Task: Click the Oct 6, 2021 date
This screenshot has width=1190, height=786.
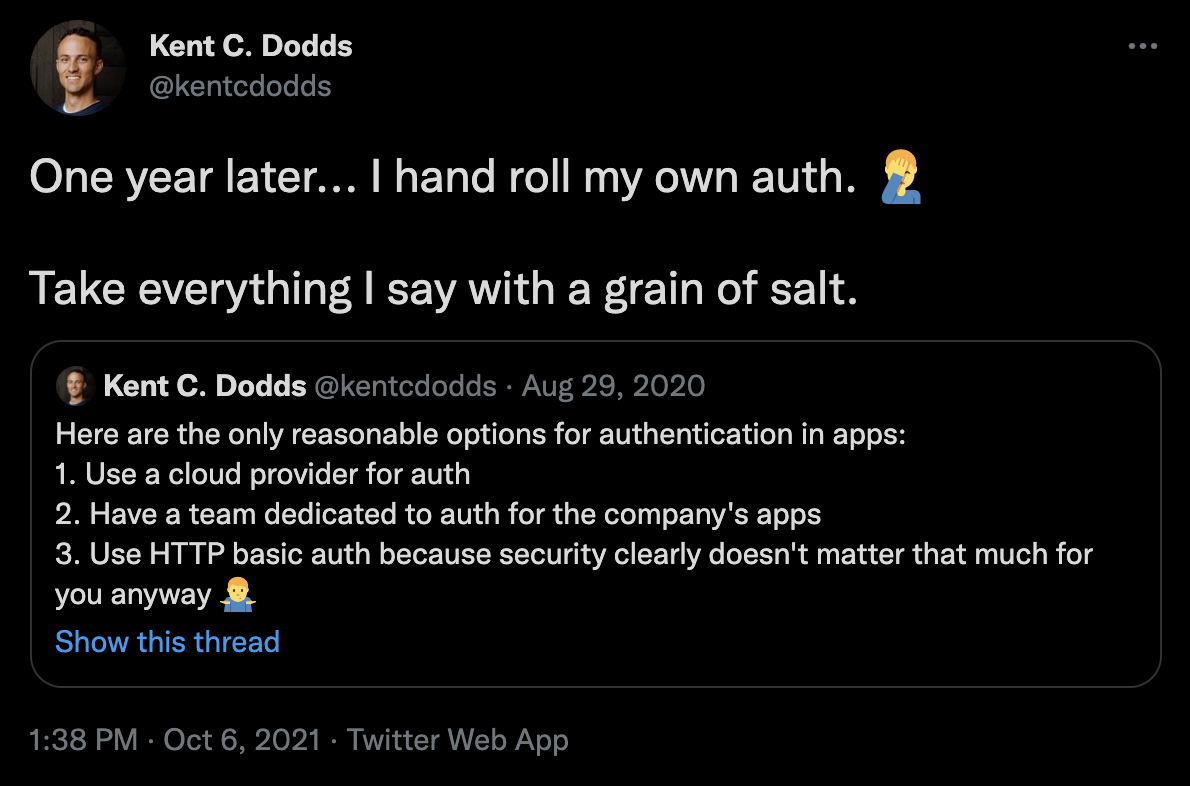Action: click(x=241, y=740)
